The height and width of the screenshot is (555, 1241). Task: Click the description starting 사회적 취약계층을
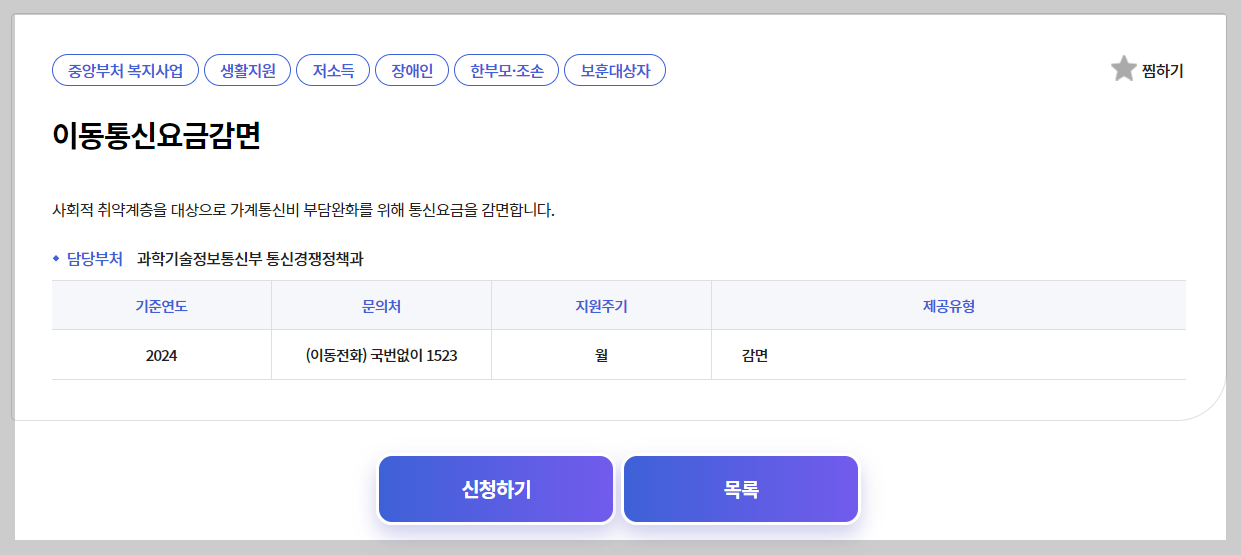303,210
